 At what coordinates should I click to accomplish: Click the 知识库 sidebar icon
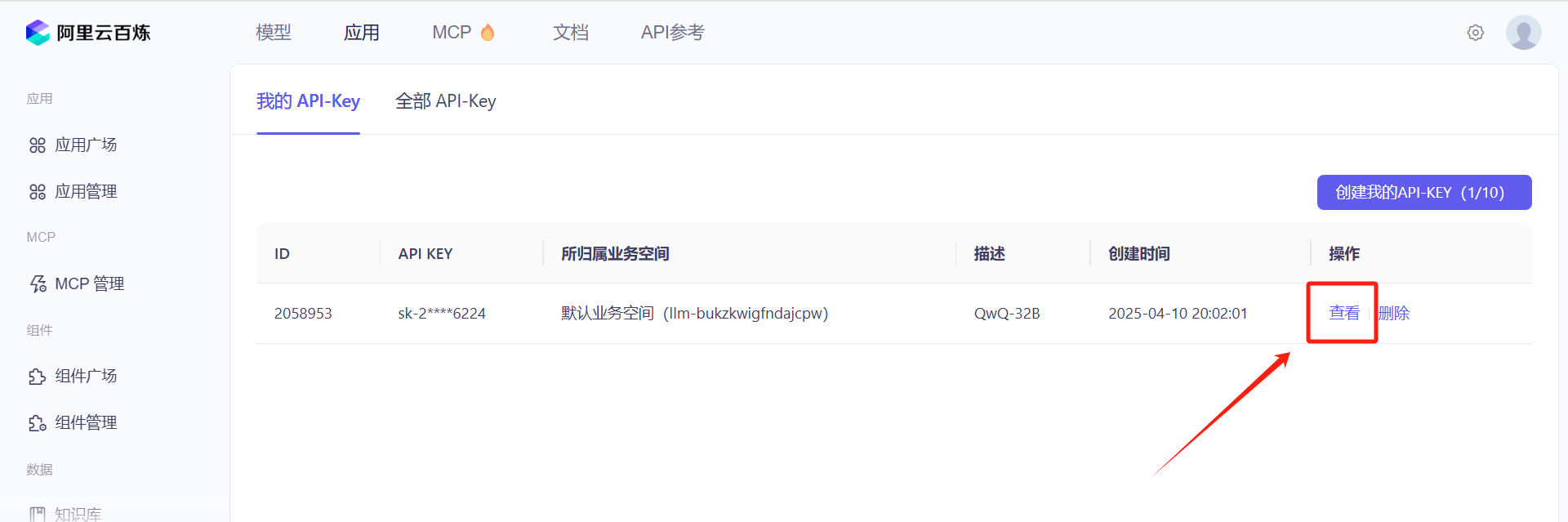tap(38, 515)
